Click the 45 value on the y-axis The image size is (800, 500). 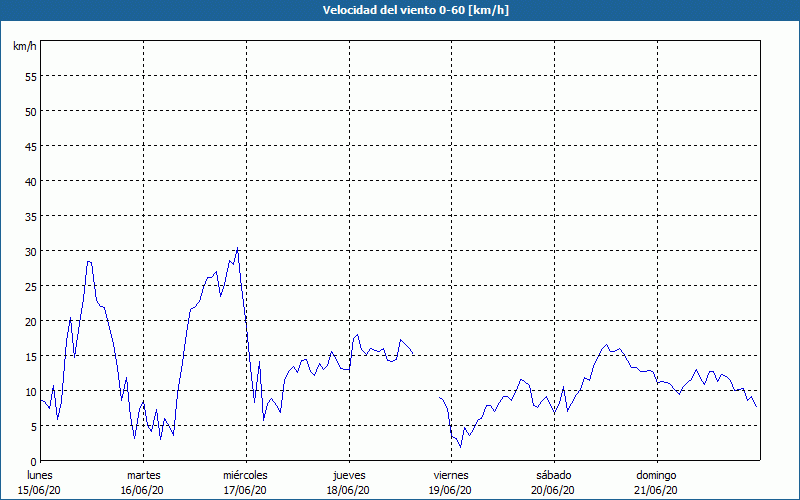click(31, 146)
